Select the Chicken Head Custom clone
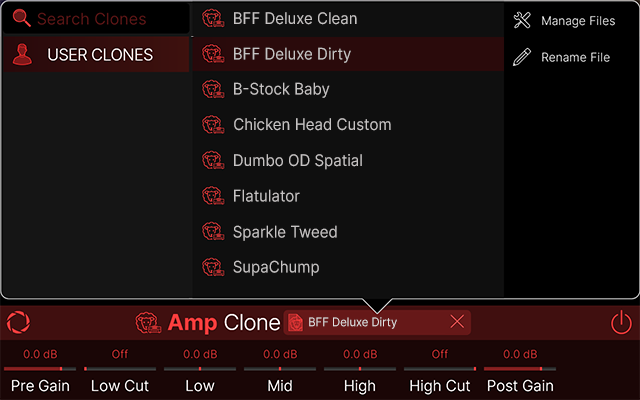640x400 pixels. 312,125
